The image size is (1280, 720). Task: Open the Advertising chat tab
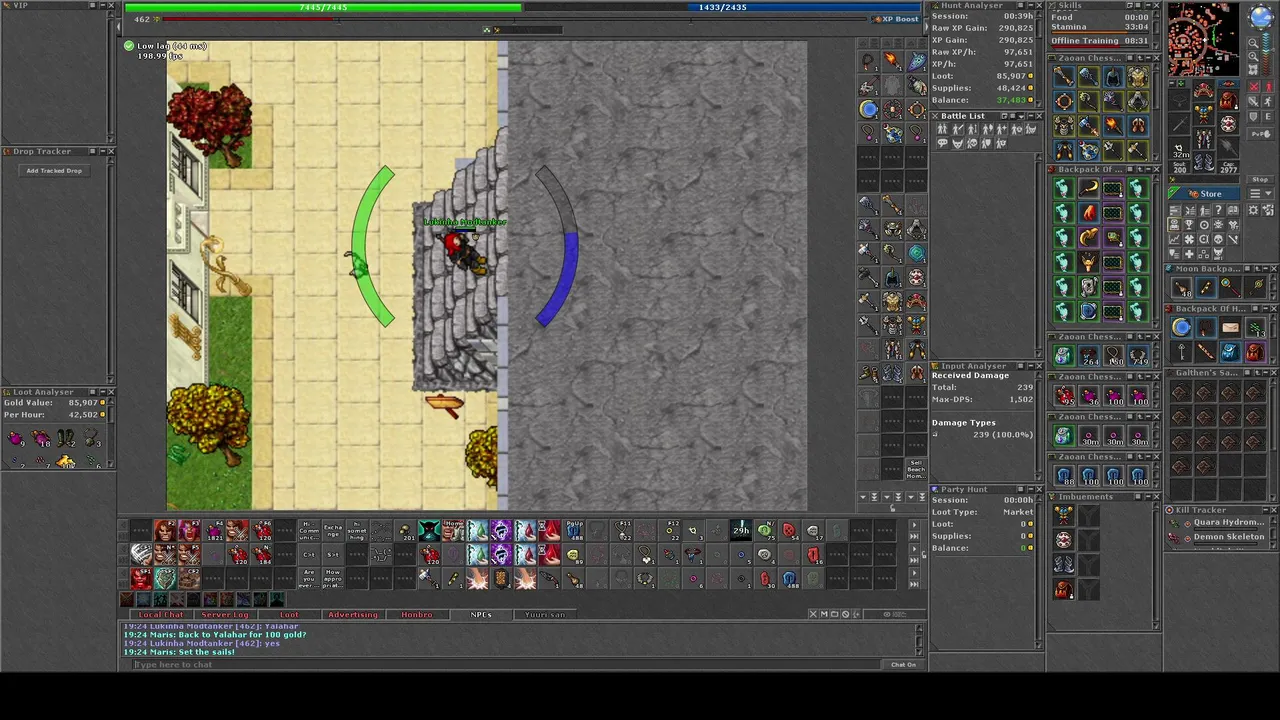[x=353, y=615]
